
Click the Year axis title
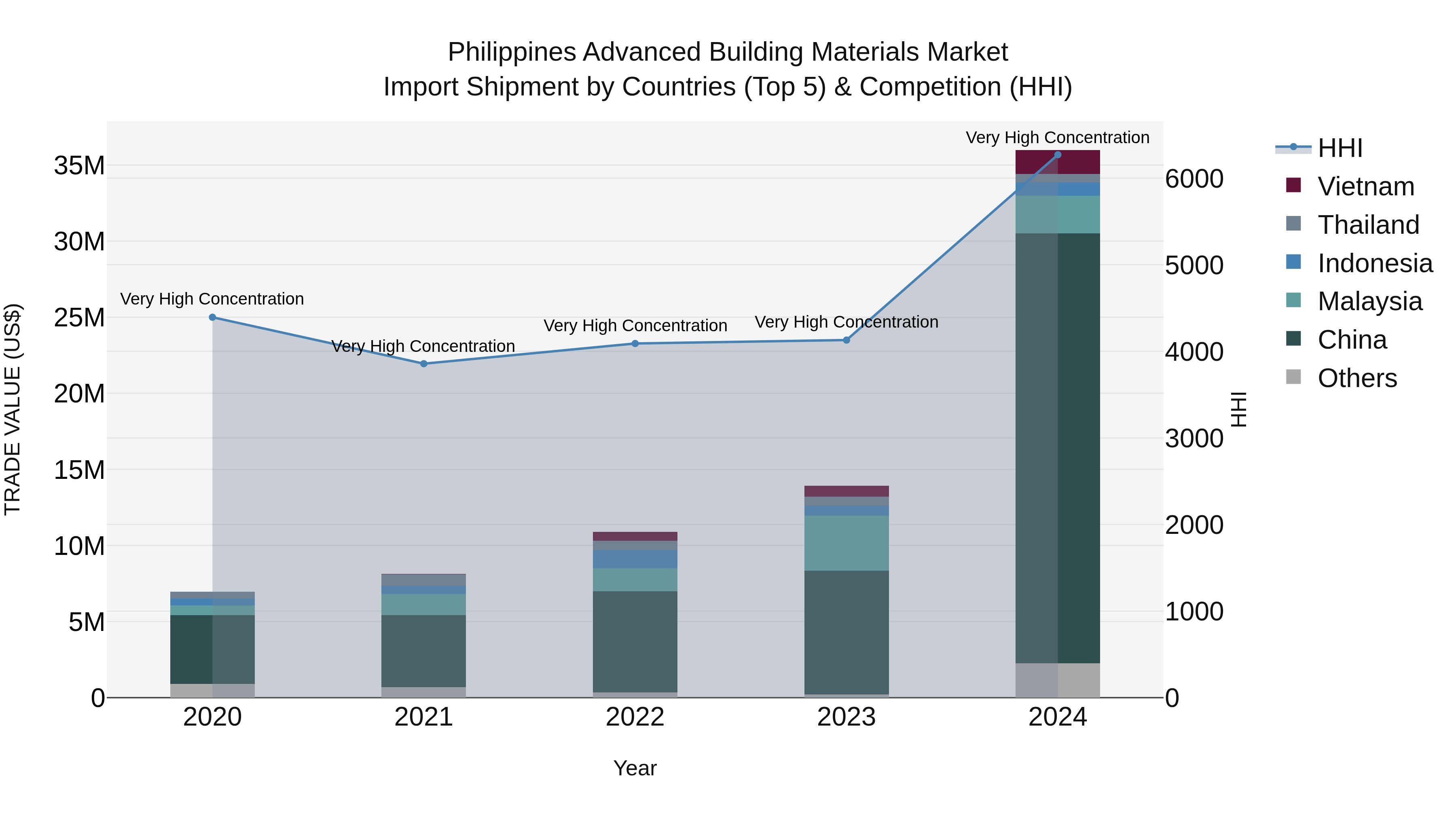(635, 768)
